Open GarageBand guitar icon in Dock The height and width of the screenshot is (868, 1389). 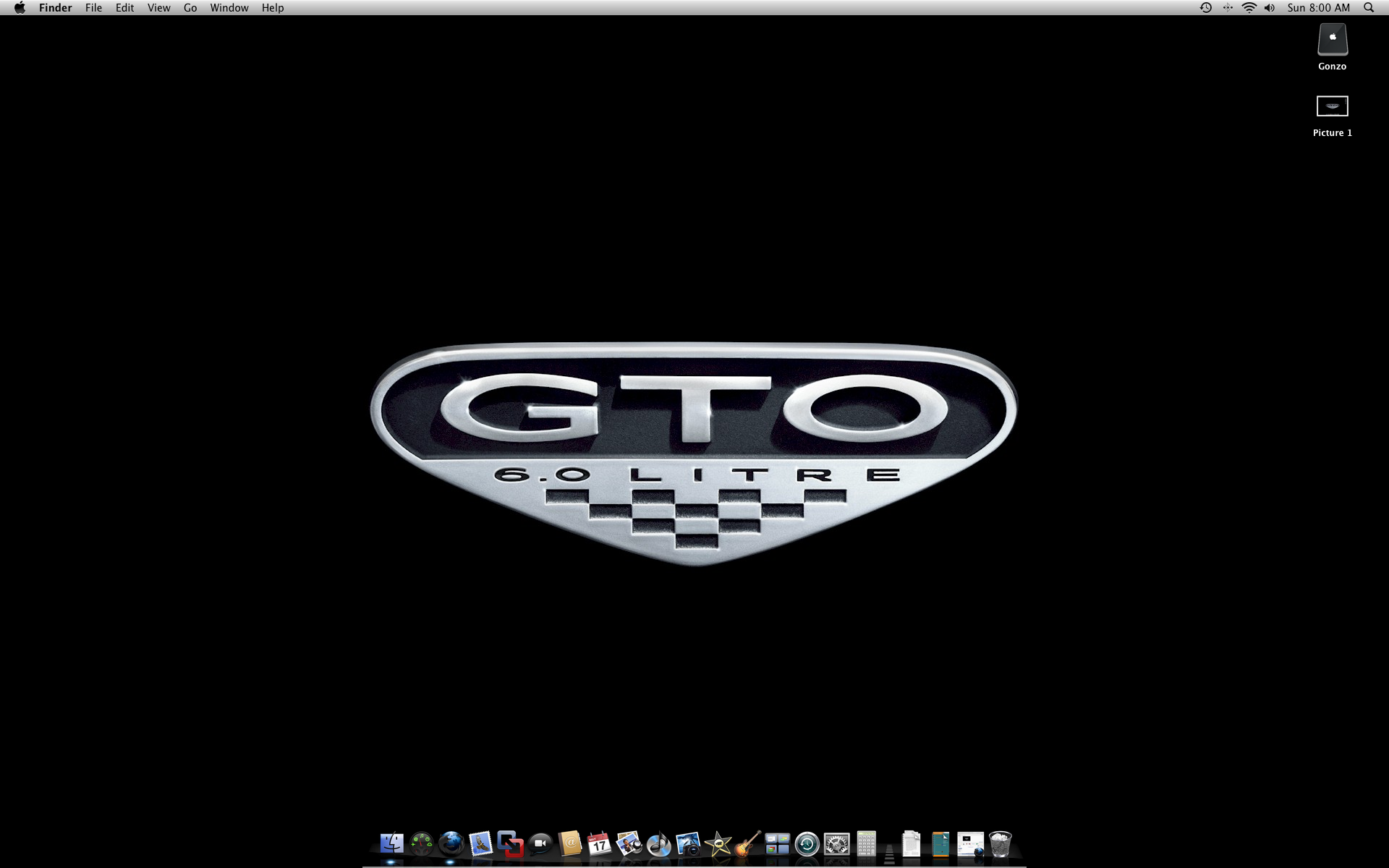click(748, 843)
